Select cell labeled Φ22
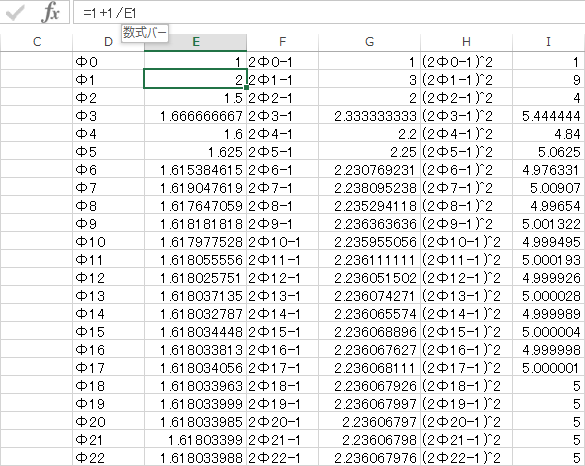Viewport: 585px width, 466px height. [x=108, y=457]
